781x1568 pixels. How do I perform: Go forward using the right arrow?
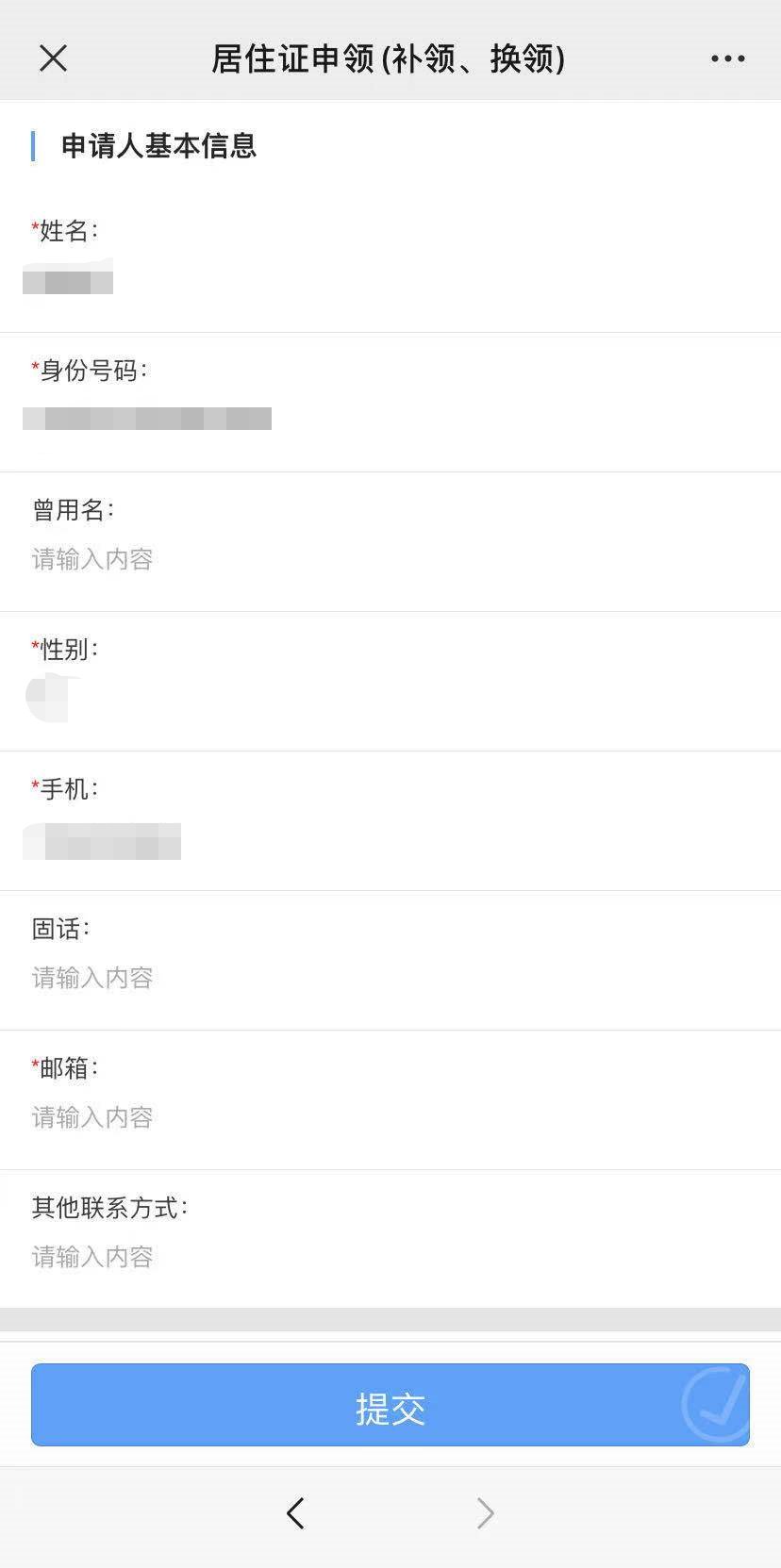click(x=485, y=1512)
